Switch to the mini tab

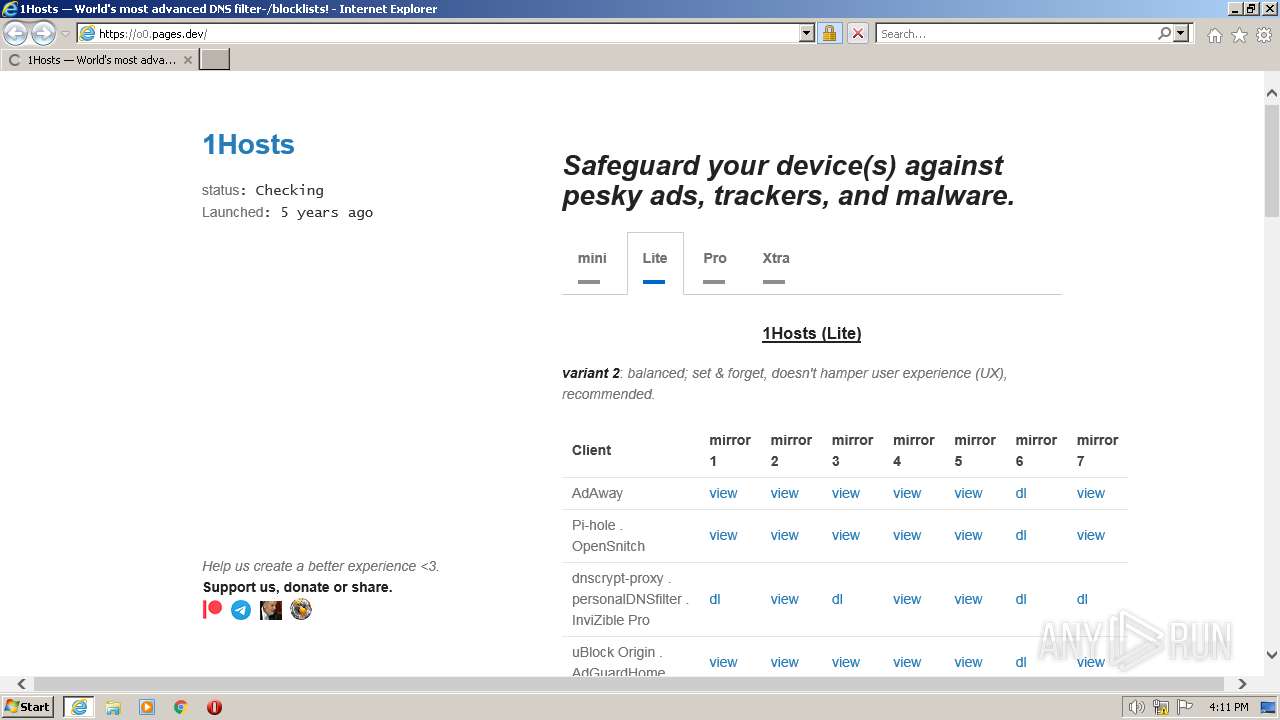[592, 264]
